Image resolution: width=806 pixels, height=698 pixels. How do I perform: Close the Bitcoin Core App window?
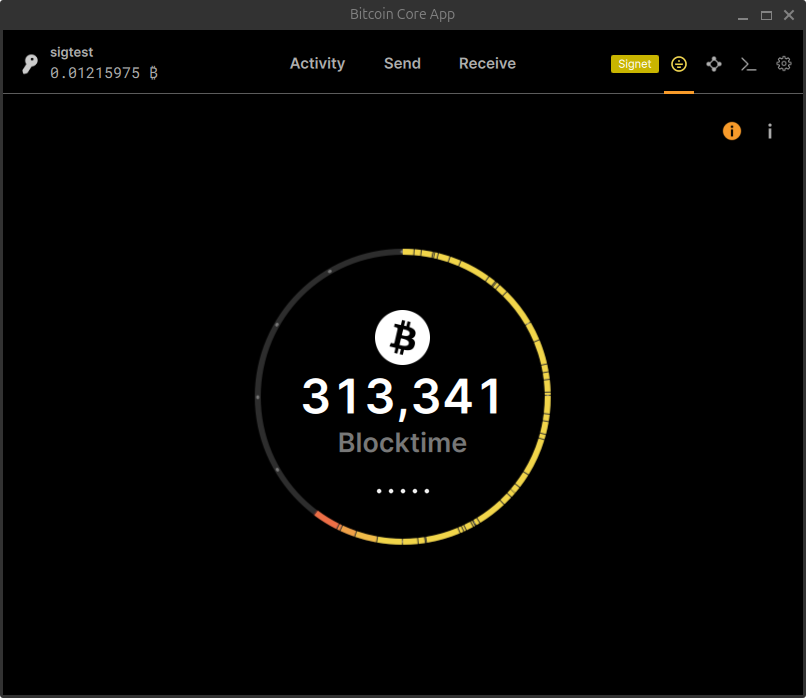coord(789,15)
